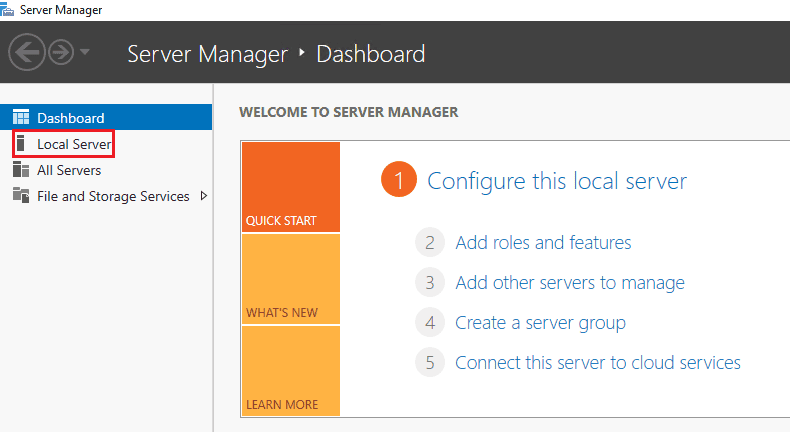Switch to the WHAT'S NEW tile
The height and width of the screenshot is (432, 790).
290,279
